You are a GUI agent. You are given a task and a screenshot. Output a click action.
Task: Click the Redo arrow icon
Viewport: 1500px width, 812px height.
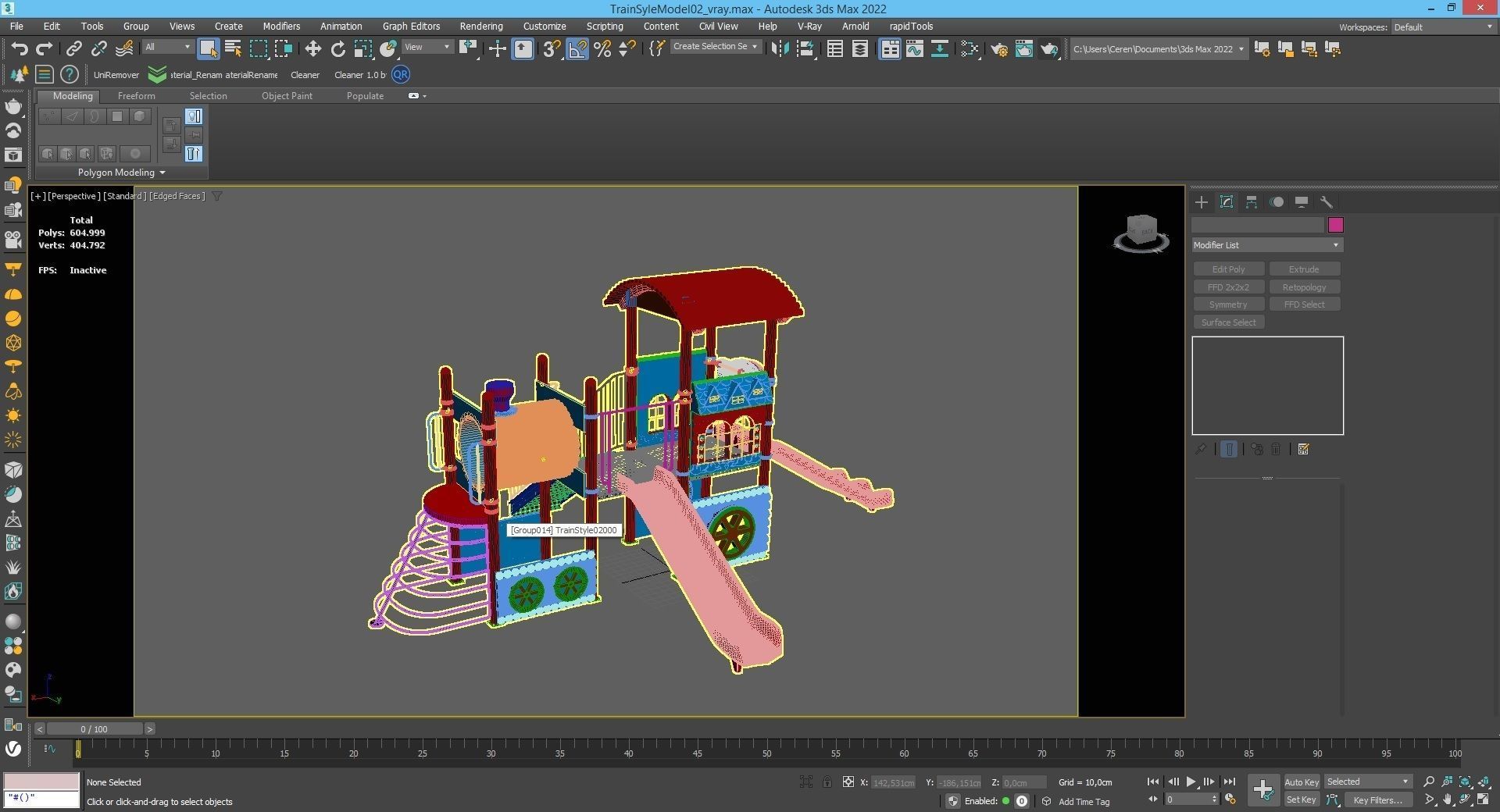pos(45,48)
